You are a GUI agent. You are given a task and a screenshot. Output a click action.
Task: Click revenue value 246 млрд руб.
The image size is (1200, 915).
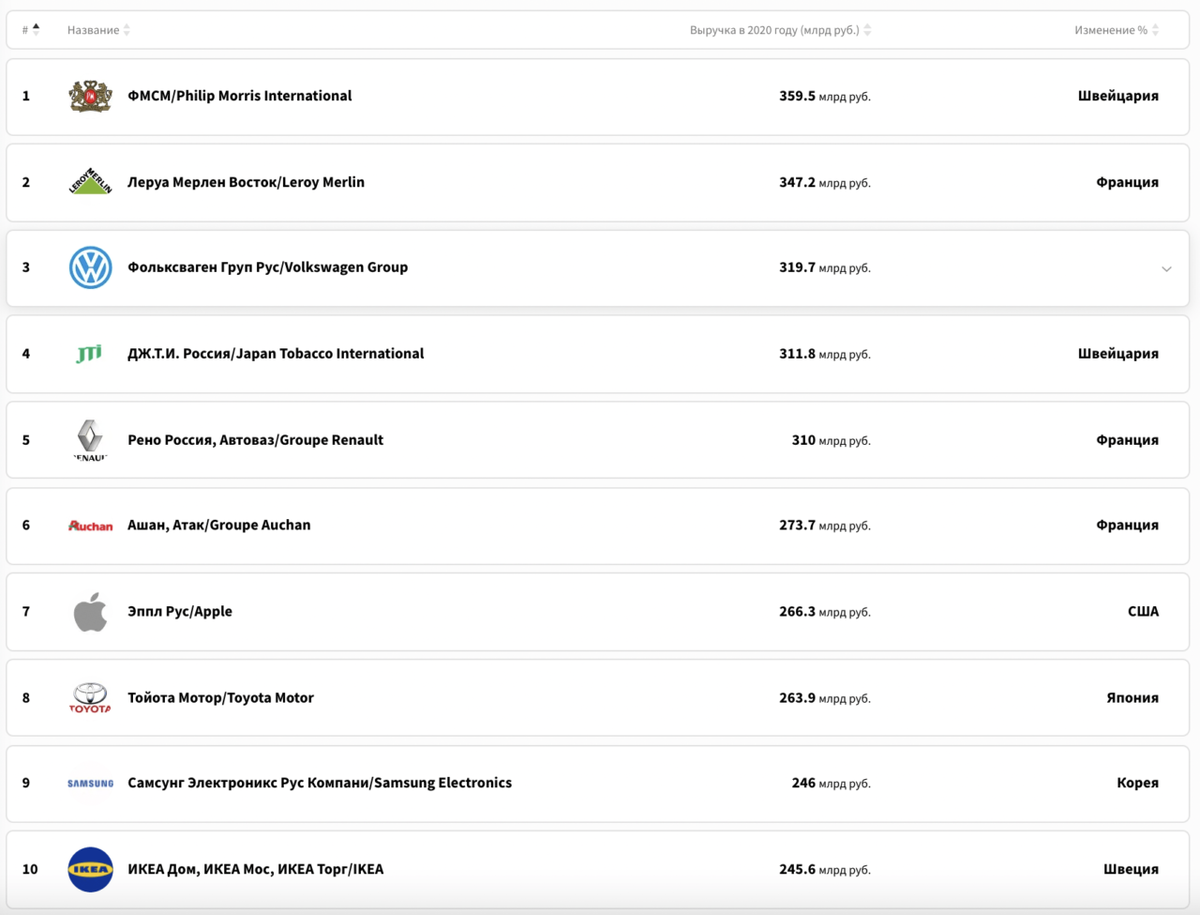coord(831,783)
